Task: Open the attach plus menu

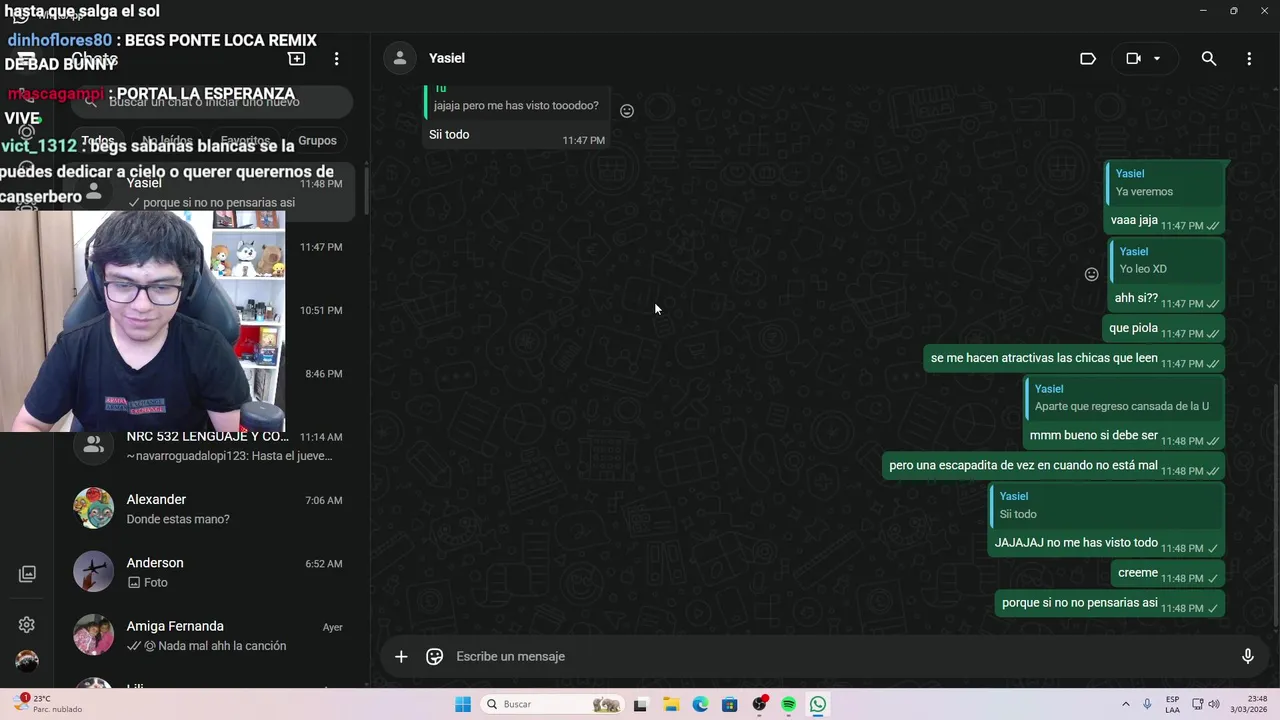Action: pyautogui.click(x=401, y=657)
